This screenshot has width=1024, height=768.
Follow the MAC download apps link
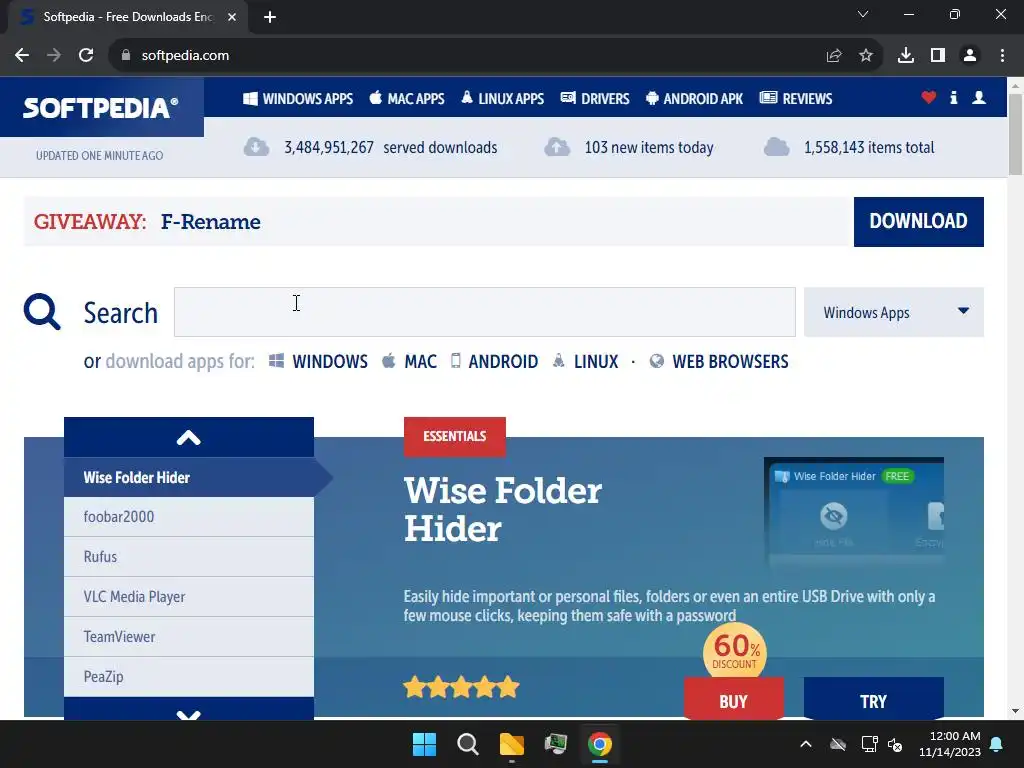409,361
